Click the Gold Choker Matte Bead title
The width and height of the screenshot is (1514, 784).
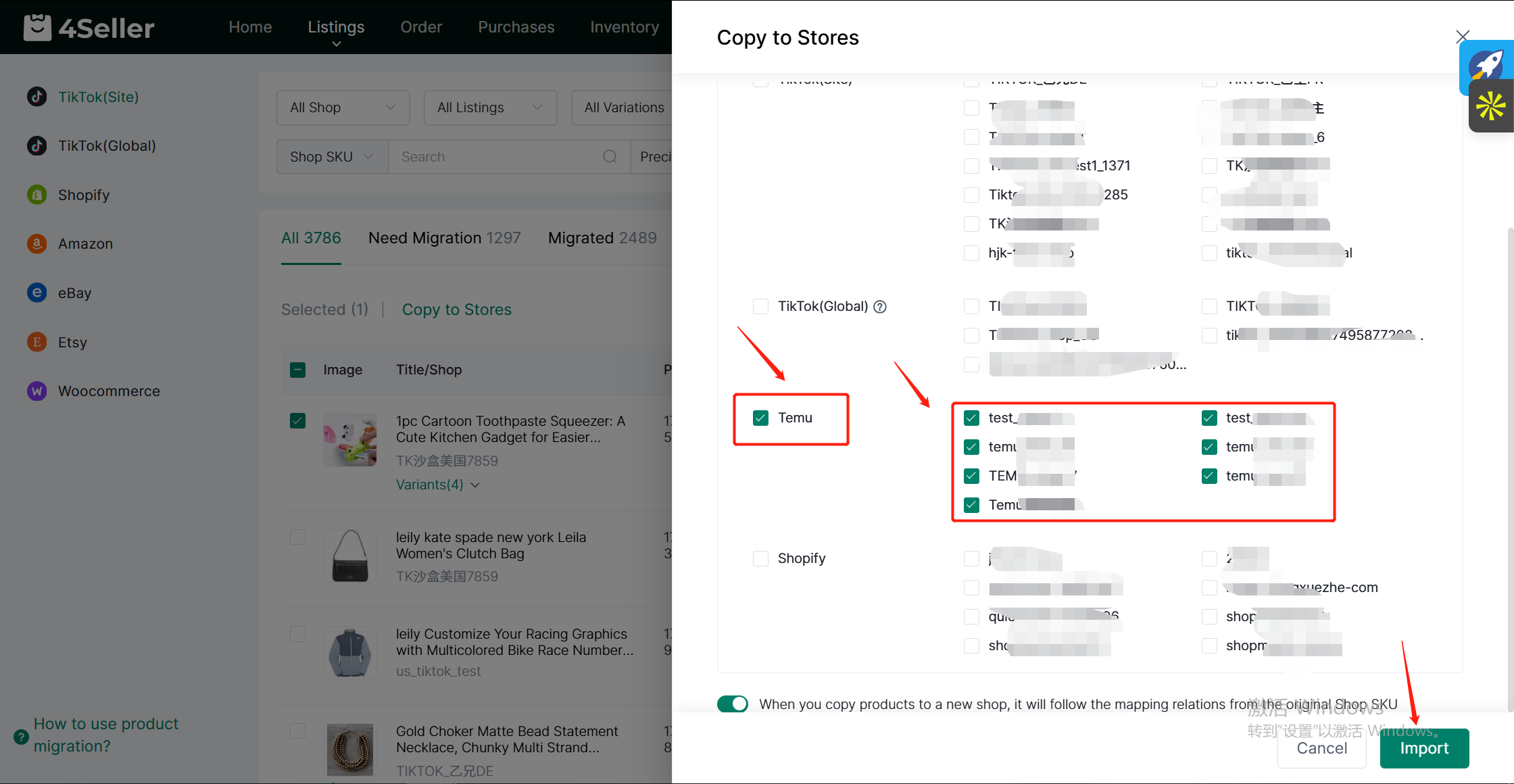coord(507,739)
